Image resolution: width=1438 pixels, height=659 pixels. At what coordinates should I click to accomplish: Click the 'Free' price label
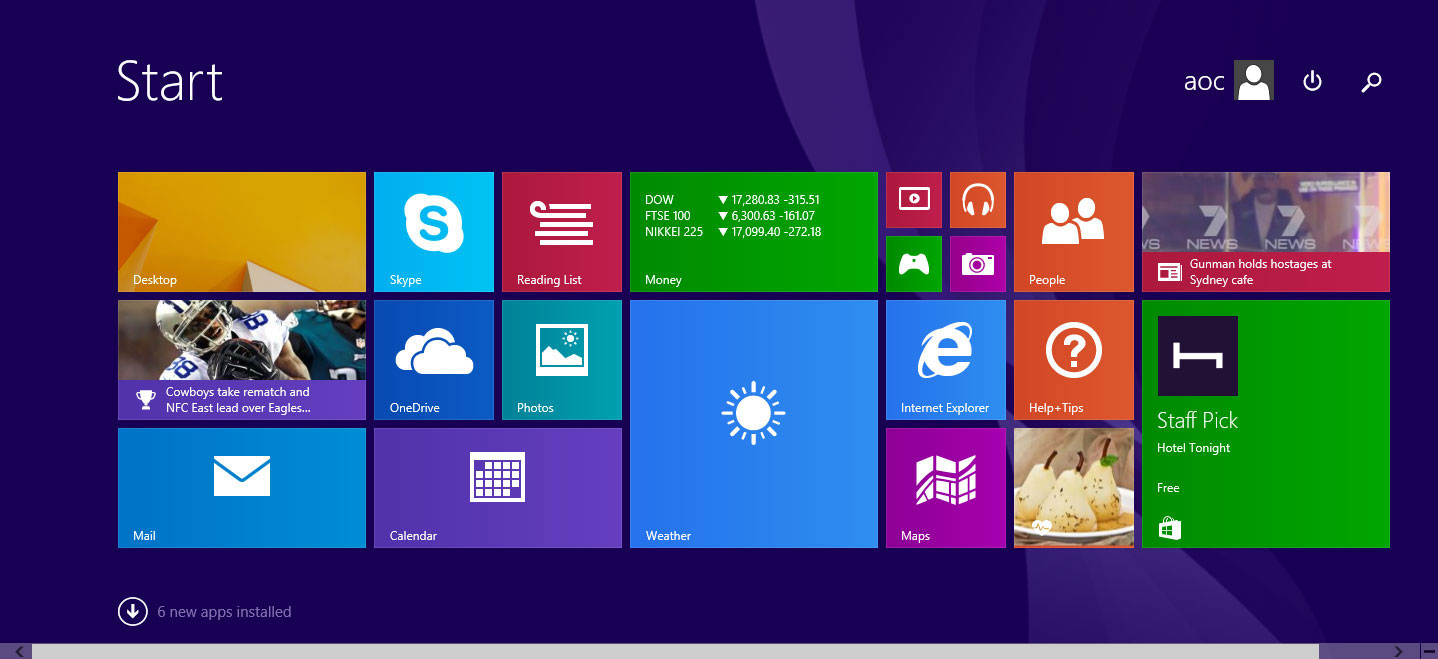pos(1168,488)
